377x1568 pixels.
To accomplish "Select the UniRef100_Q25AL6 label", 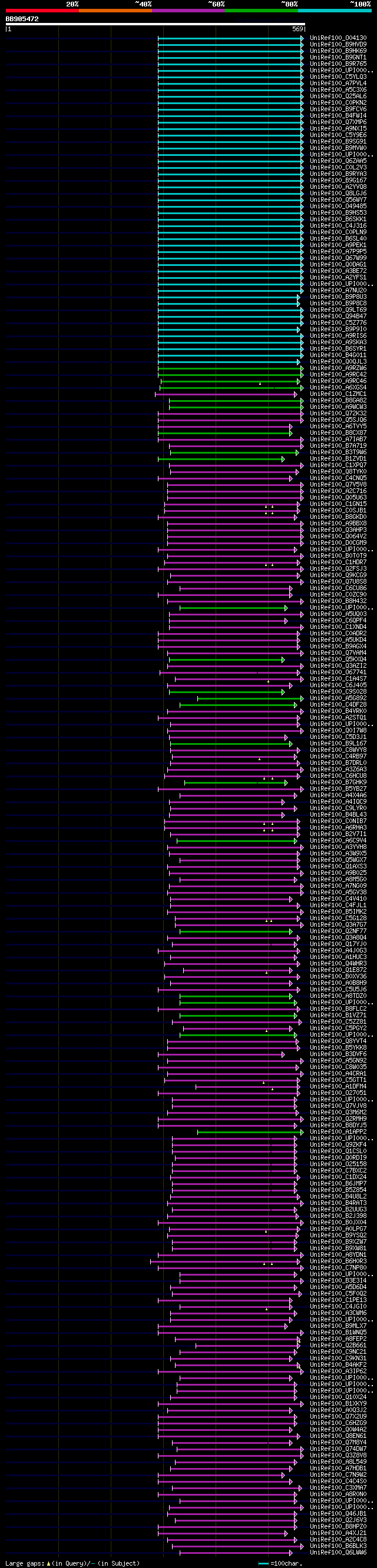I will (x=338, y=96).
